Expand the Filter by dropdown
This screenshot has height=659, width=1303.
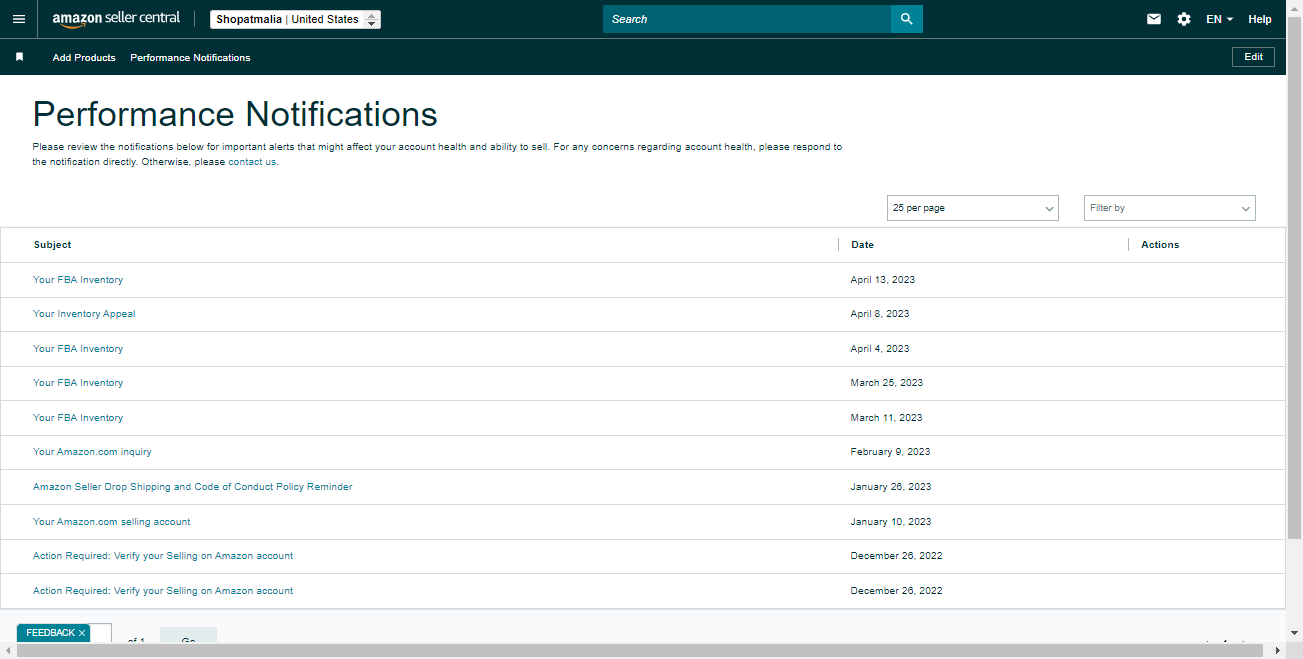click(1169, 208)
